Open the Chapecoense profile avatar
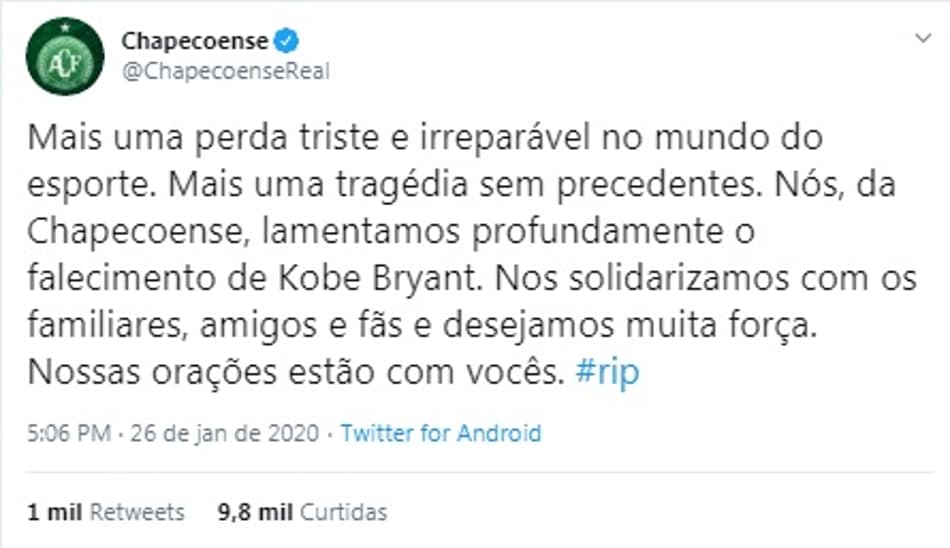The image size is (950, 548). [x=65, y=56]
